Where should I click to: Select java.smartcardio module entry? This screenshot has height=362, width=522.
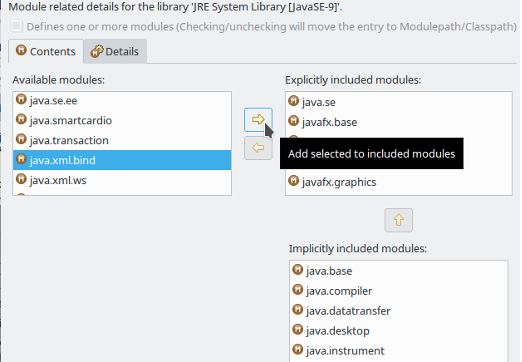[122, 120]
